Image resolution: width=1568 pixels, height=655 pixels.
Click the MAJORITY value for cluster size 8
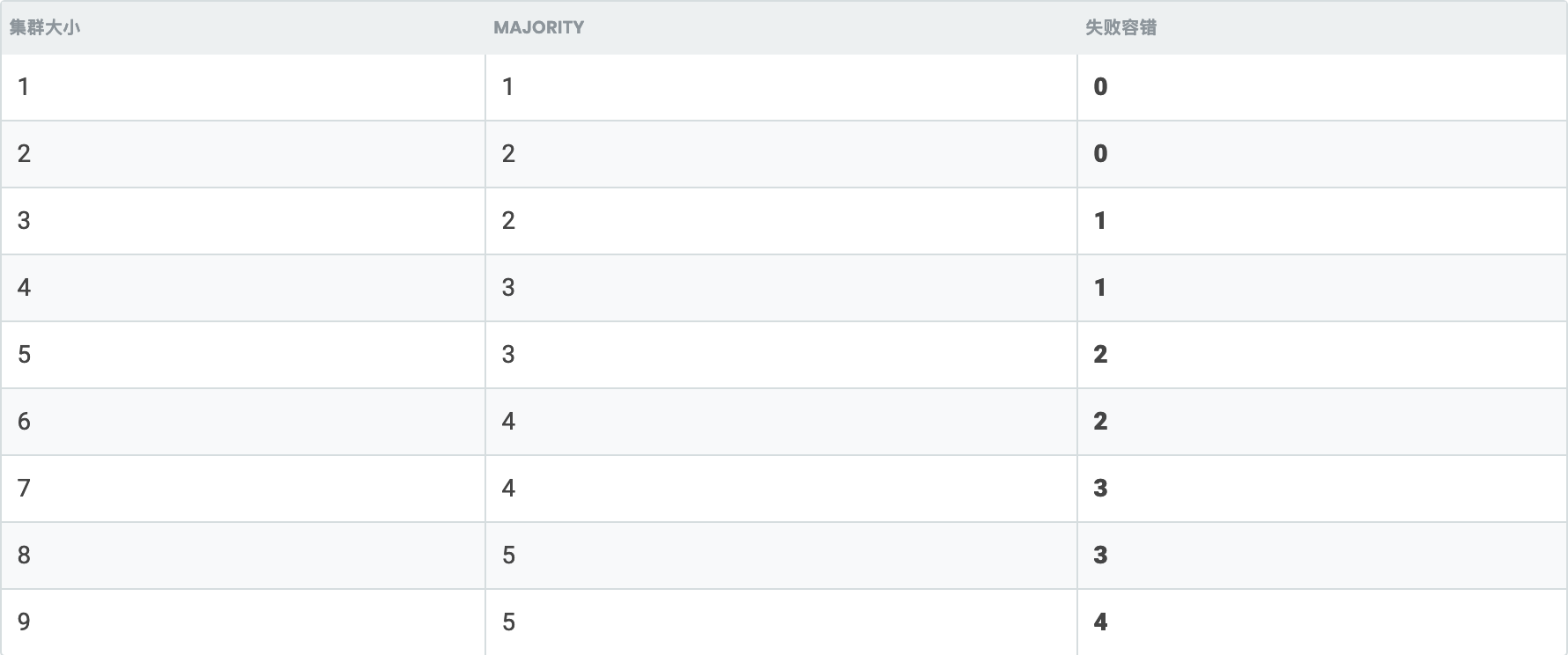(x=508, y=556)
